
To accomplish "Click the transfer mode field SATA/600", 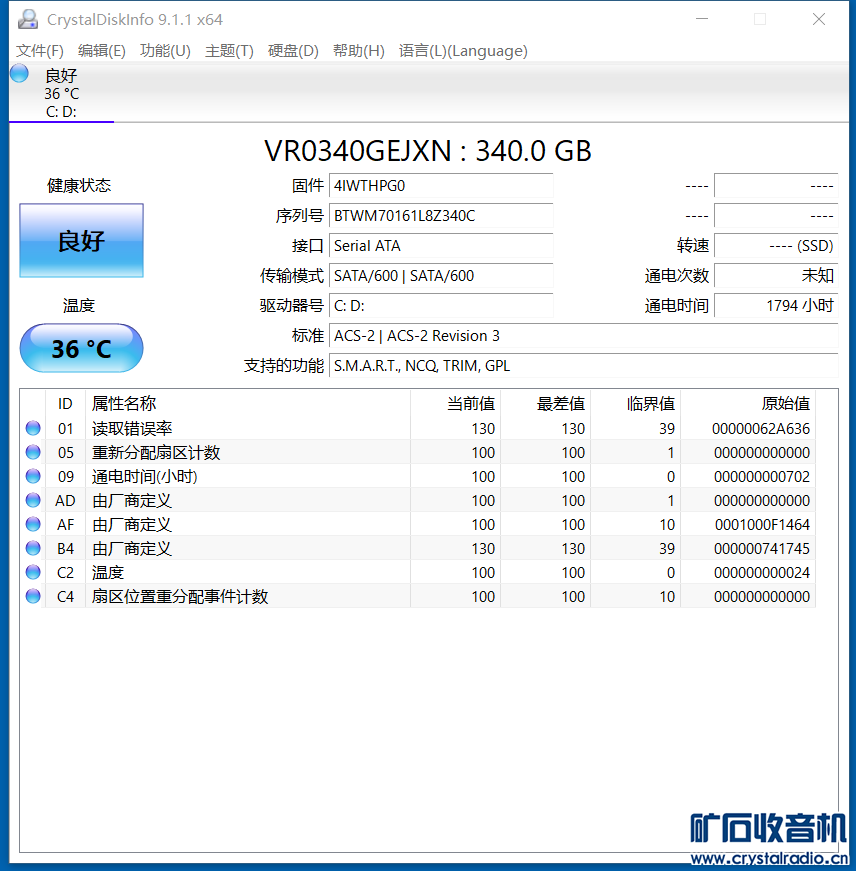I will (441, 276).
